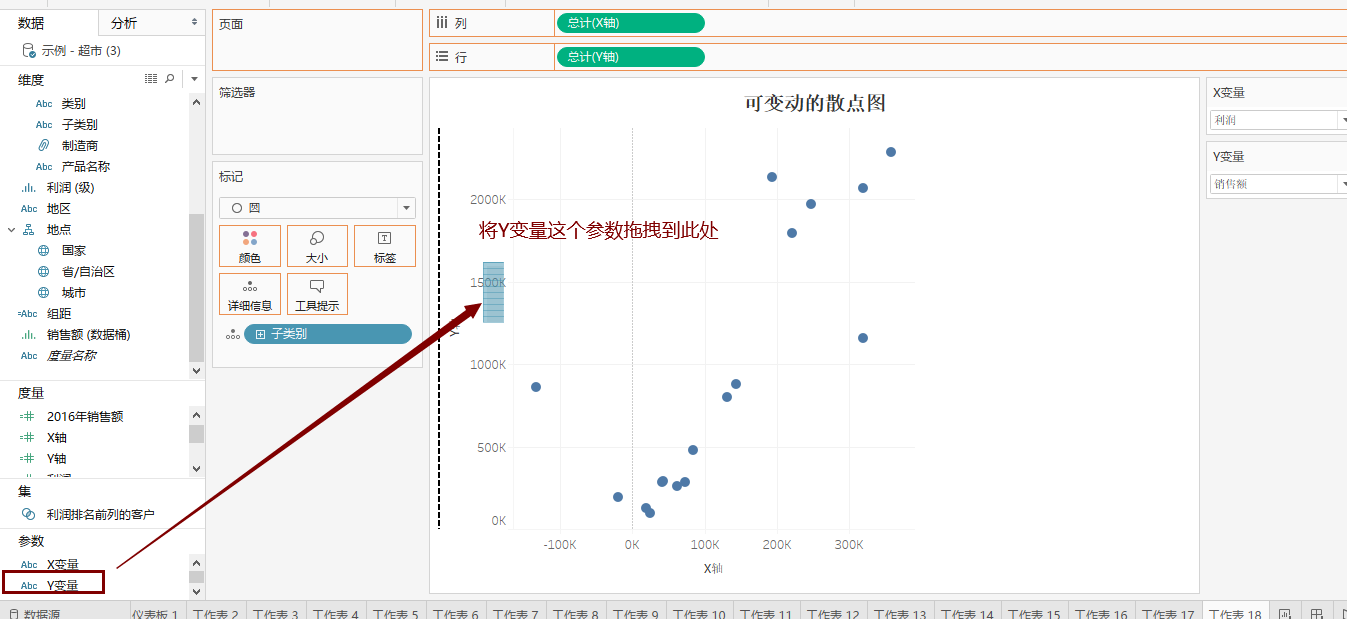1347x619 pixels.
Task: Click the measures list scroll down arrow
Action: [x=196, y=468]
